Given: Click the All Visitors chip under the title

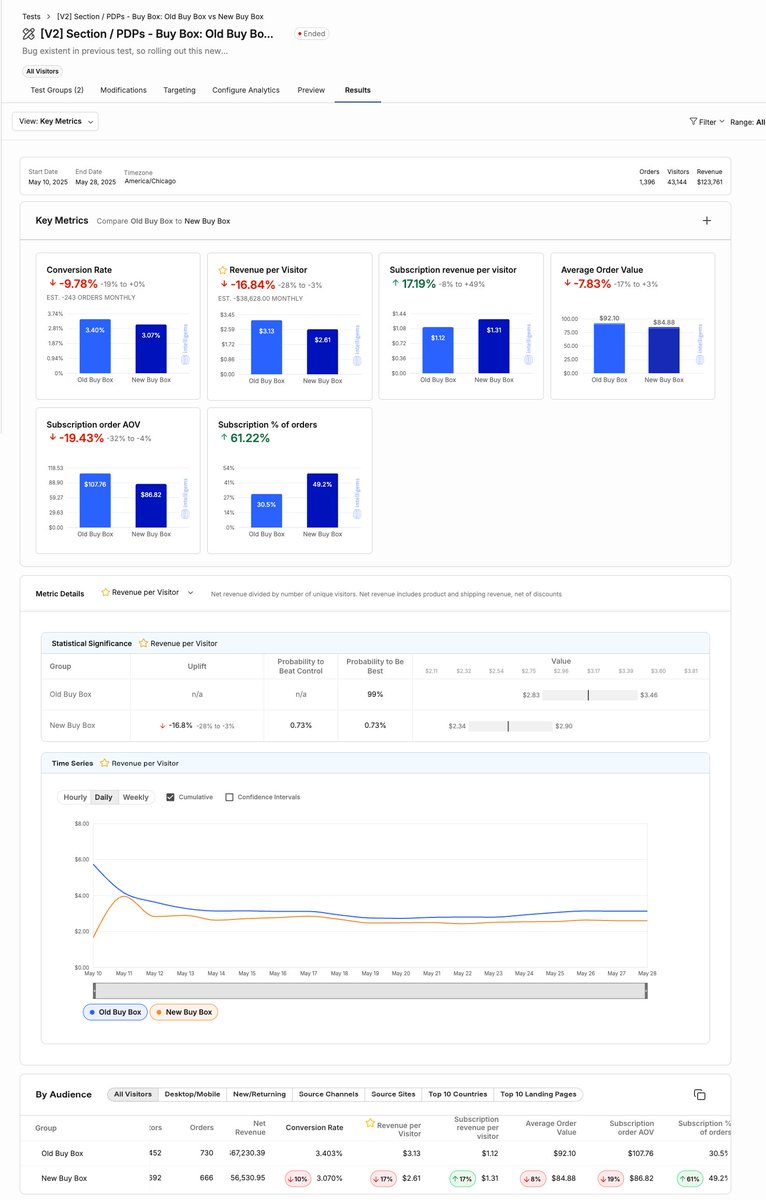Looking at the screenshot, I should coord(42,71).
